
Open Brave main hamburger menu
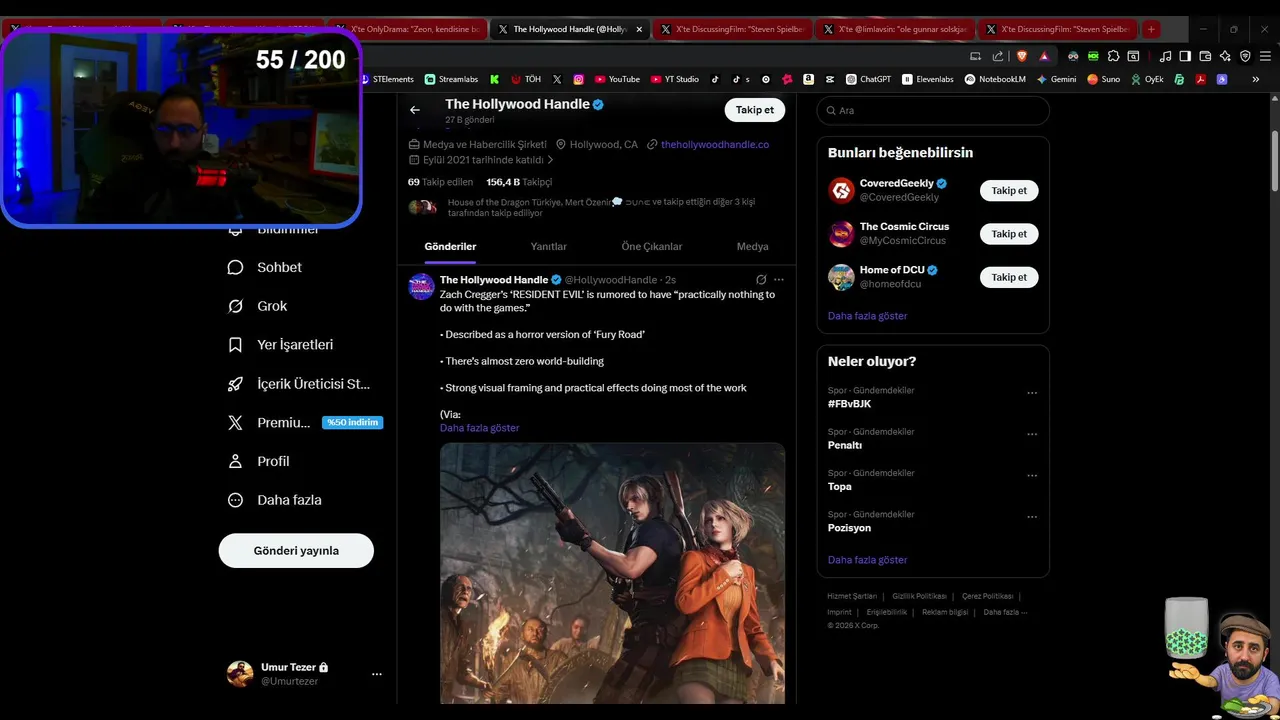(1265, 56)
